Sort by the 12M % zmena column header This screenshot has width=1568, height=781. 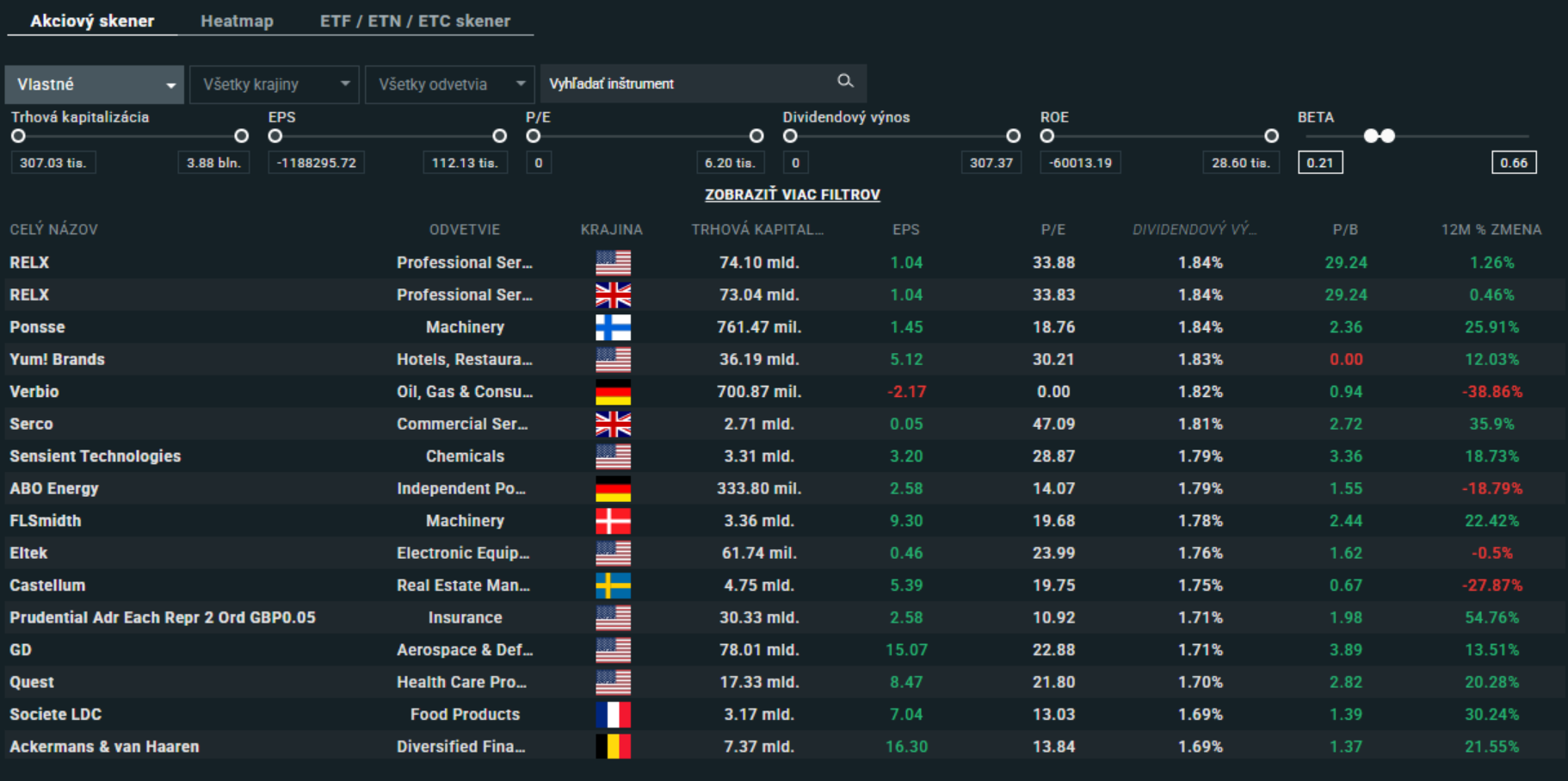1491,230
